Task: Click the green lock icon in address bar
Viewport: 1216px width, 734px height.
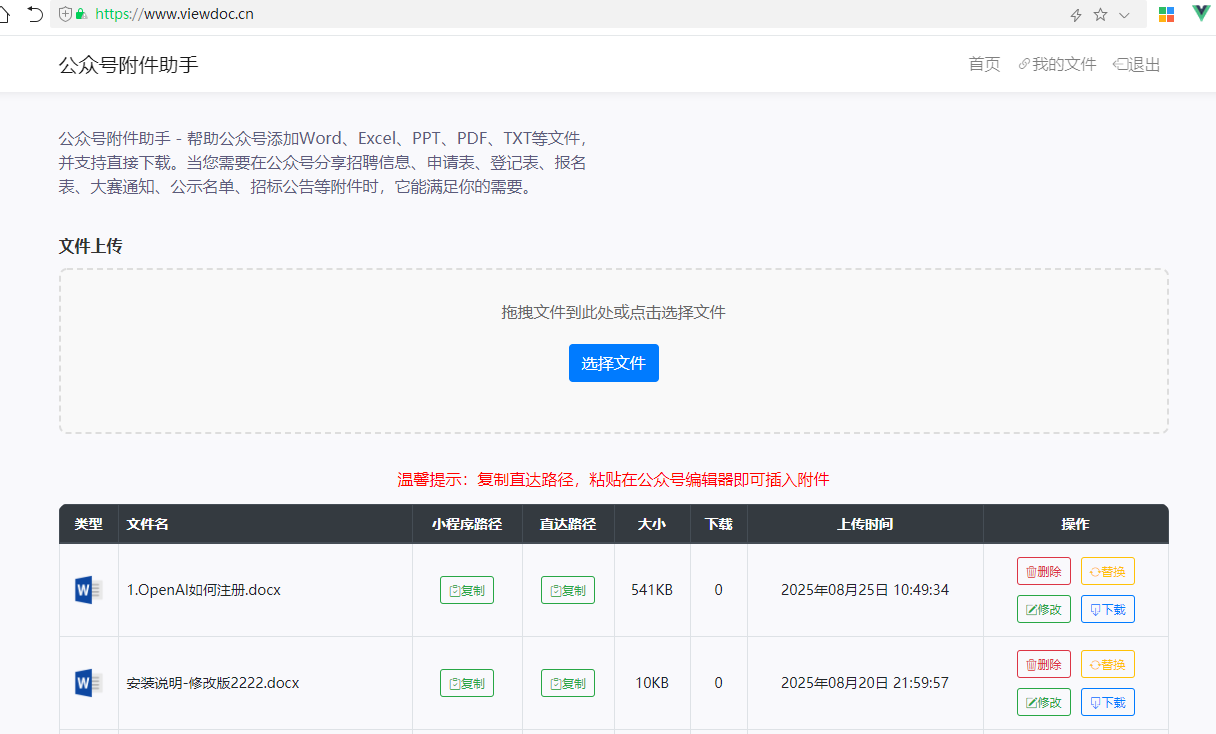Action: tap(81, 14)
